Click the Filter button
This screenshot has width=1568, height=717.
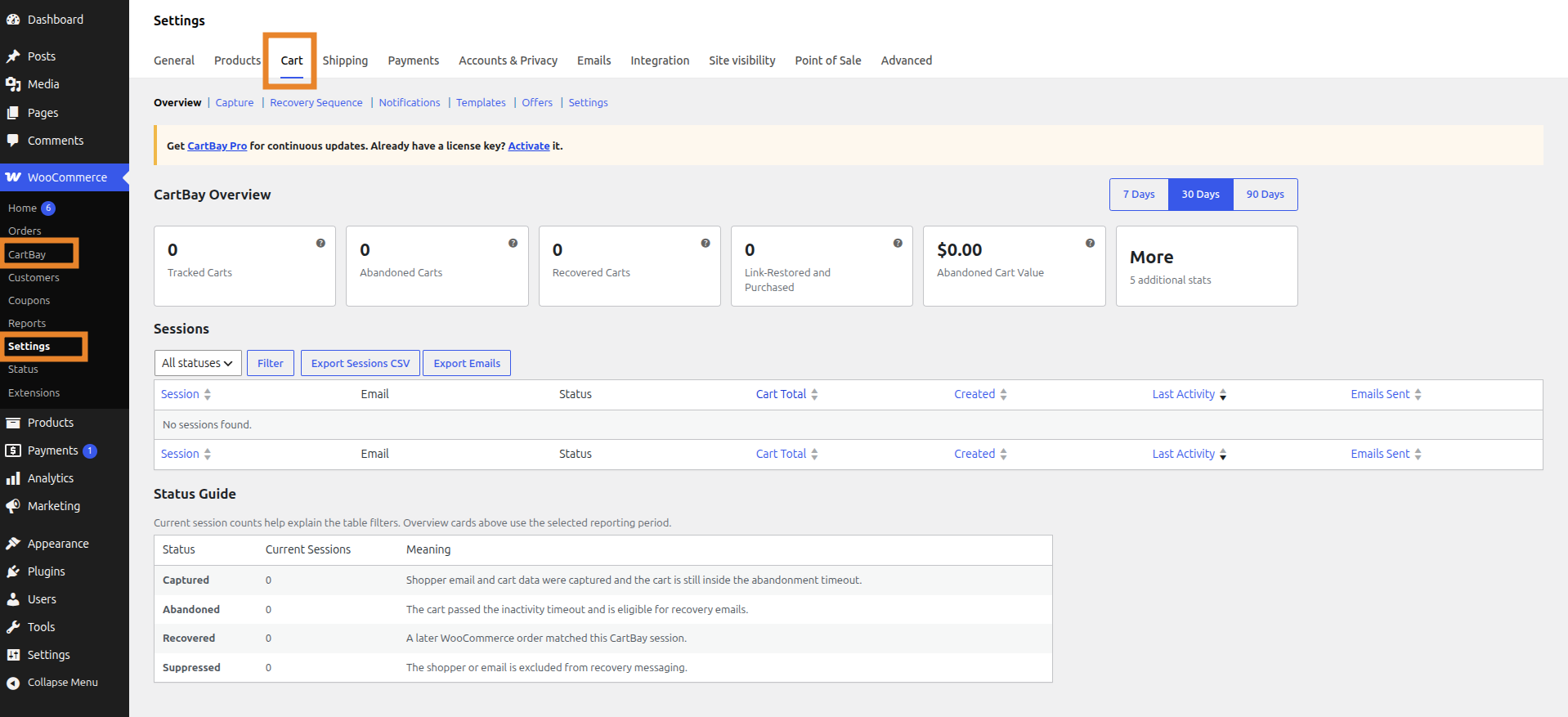pos(271,363)
